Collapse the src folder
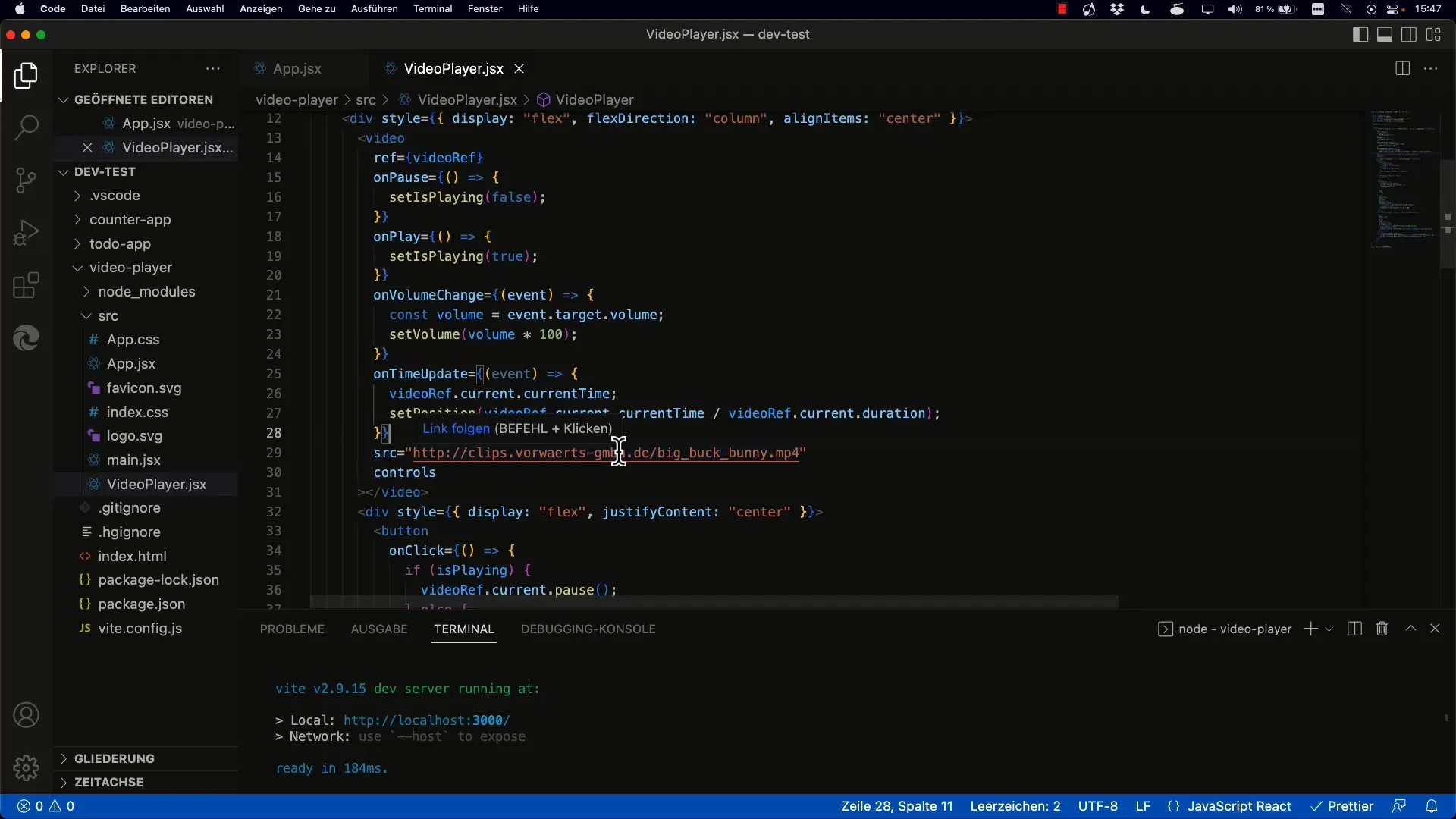Image resolution: width=1456 pixels, height=819 pixels. 108,316
